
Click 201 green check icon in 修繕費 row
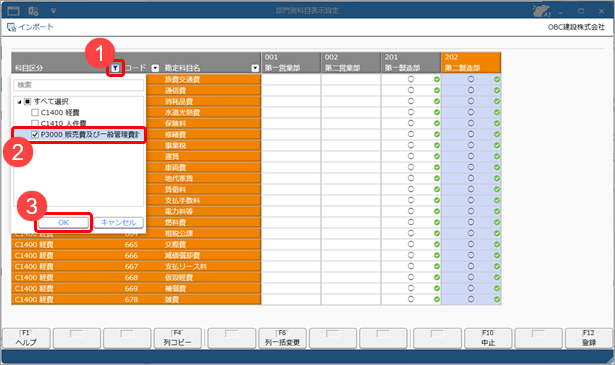(437, 134)
